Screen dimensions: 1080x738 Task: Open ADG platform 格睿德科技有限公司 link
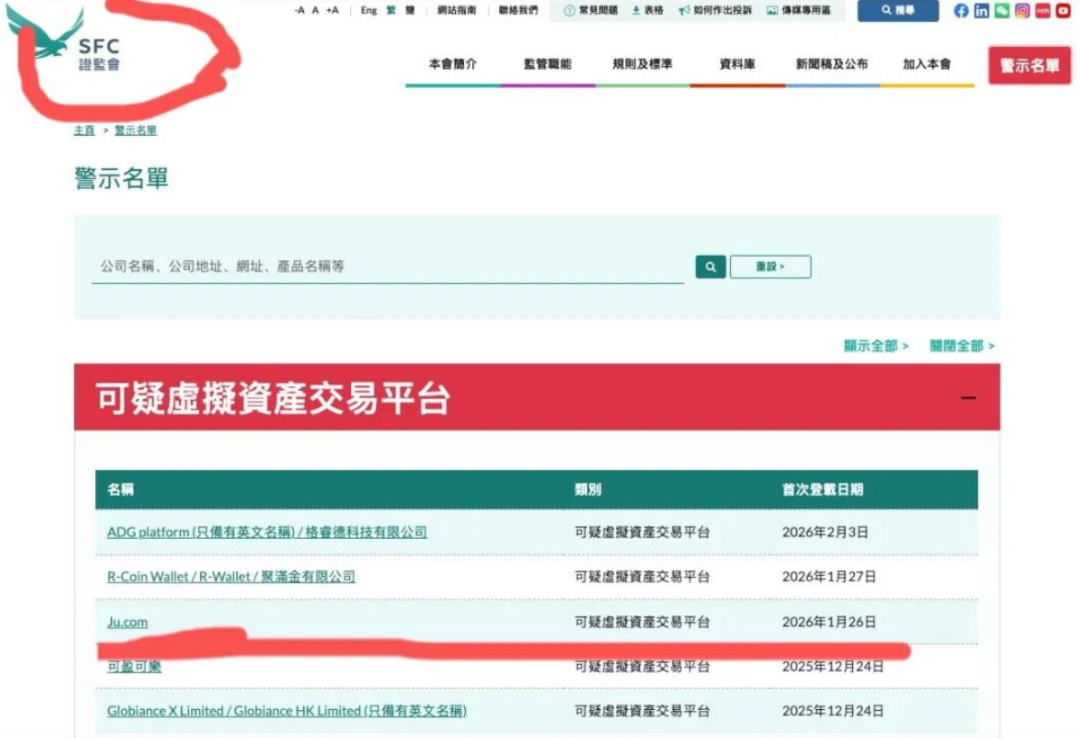point(267,532)
